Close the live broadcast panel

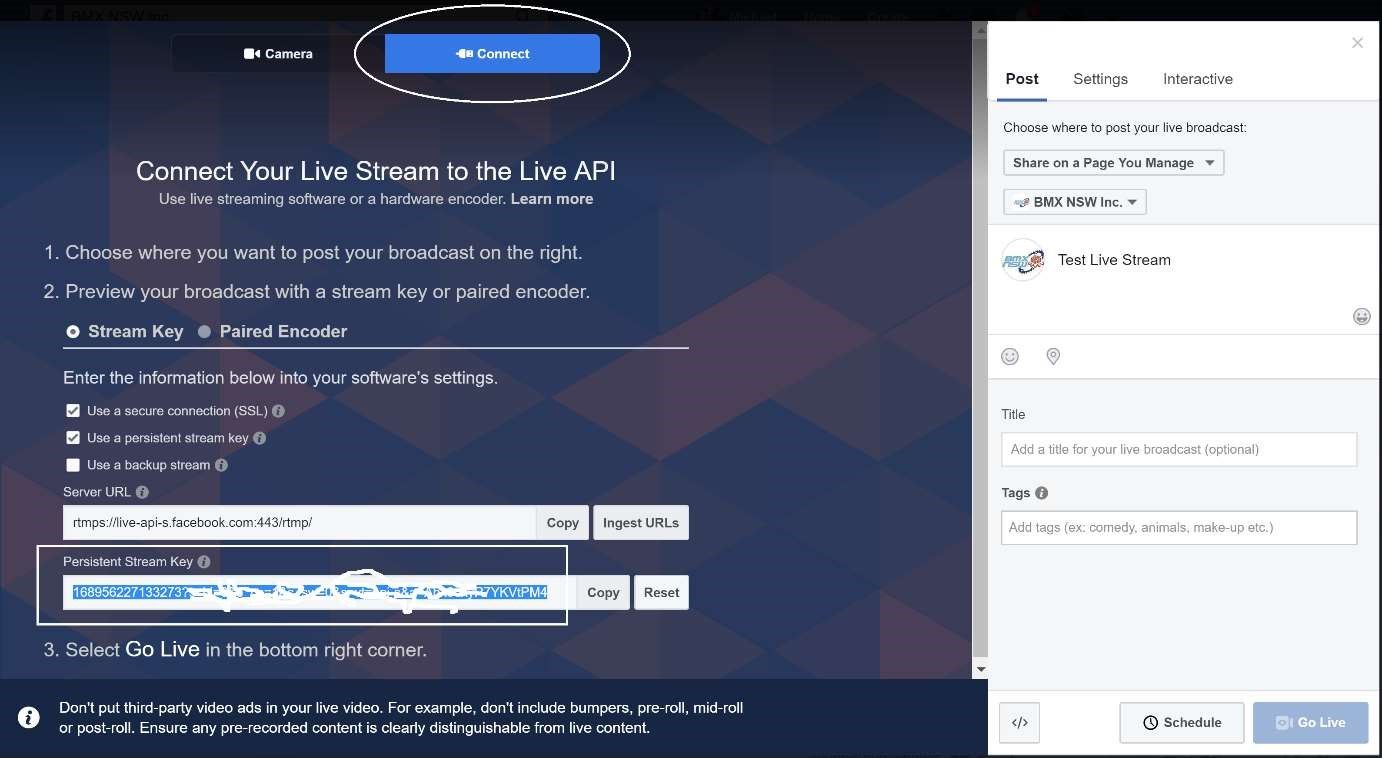click(x=1357, y=43)
